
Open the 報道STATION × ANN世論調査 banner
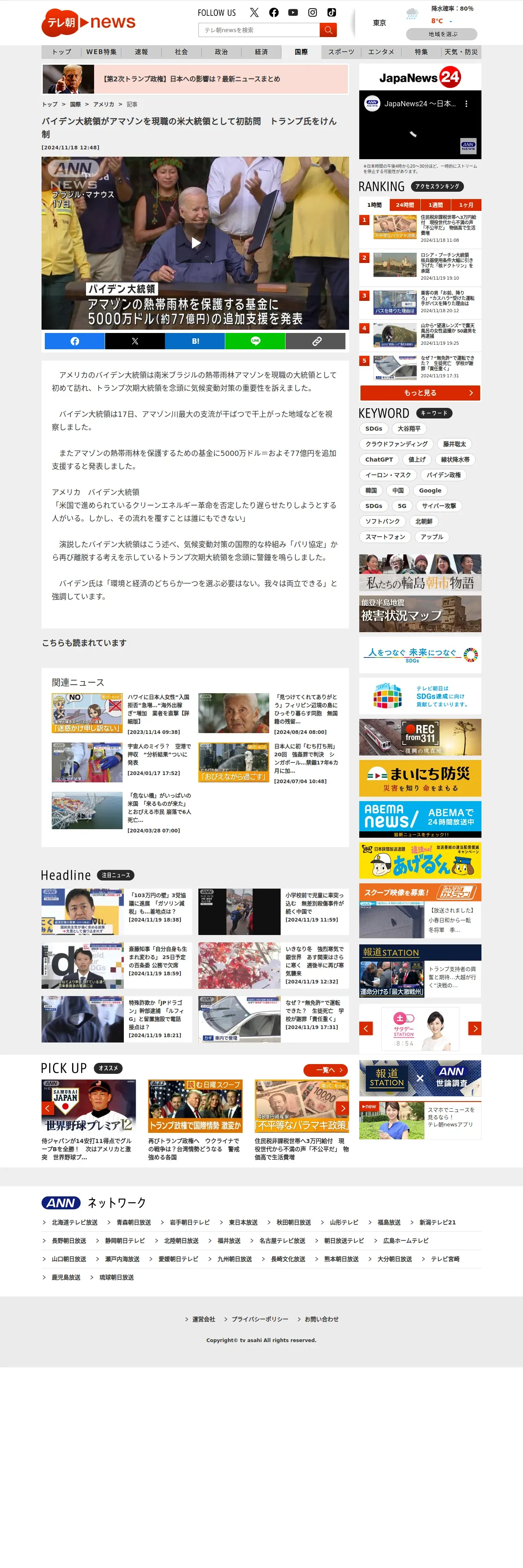tap(420, 1079)
